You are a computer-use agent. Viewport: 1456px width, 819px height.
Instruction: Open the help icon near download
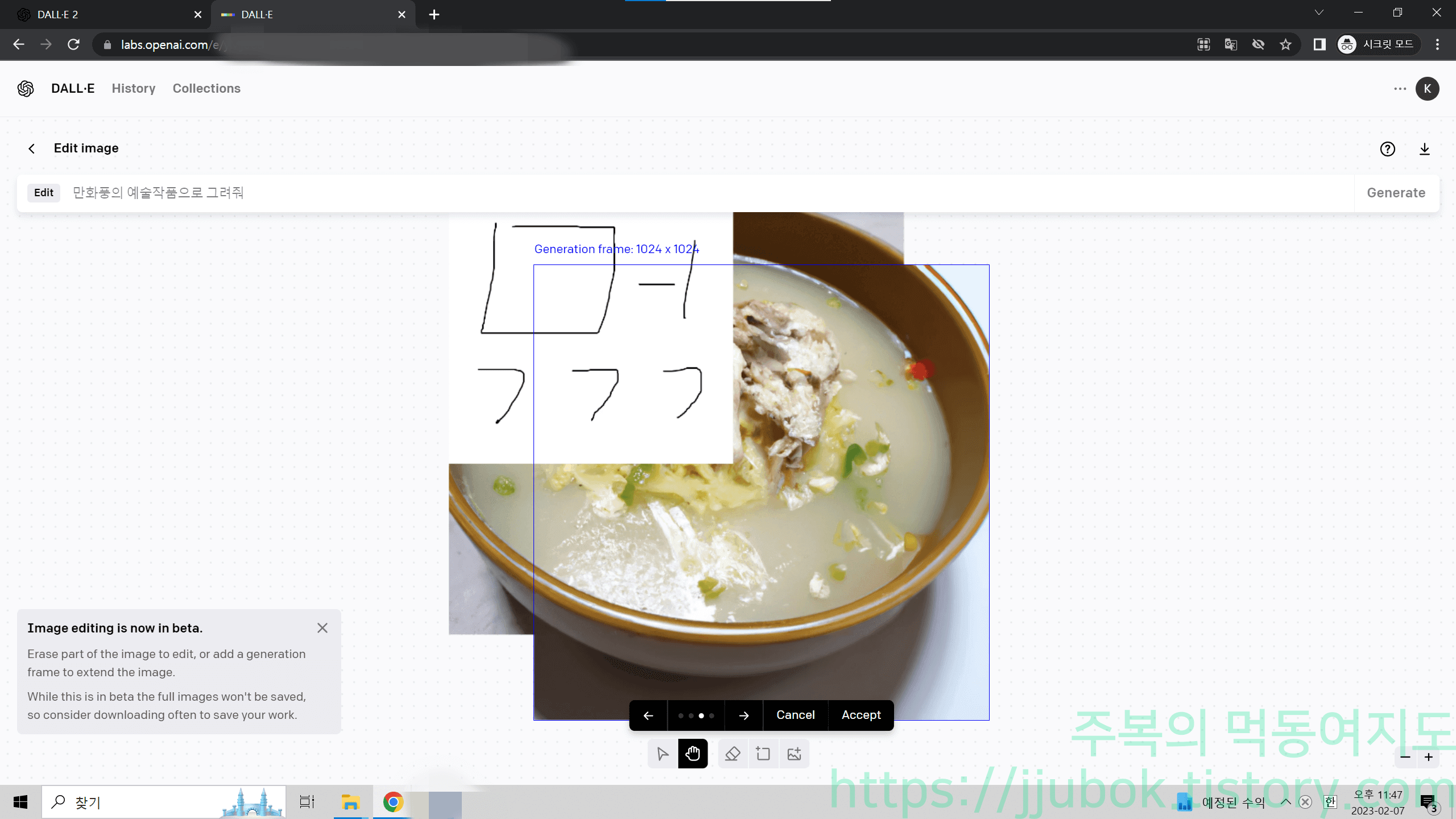1388,149
